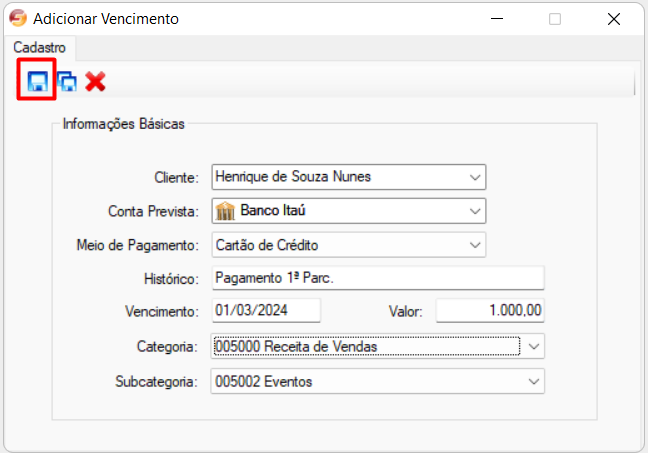Open the Meio de Pagamento dropdown arrow
This screenshot has width=648, height=453.
(x=474, y=244)
